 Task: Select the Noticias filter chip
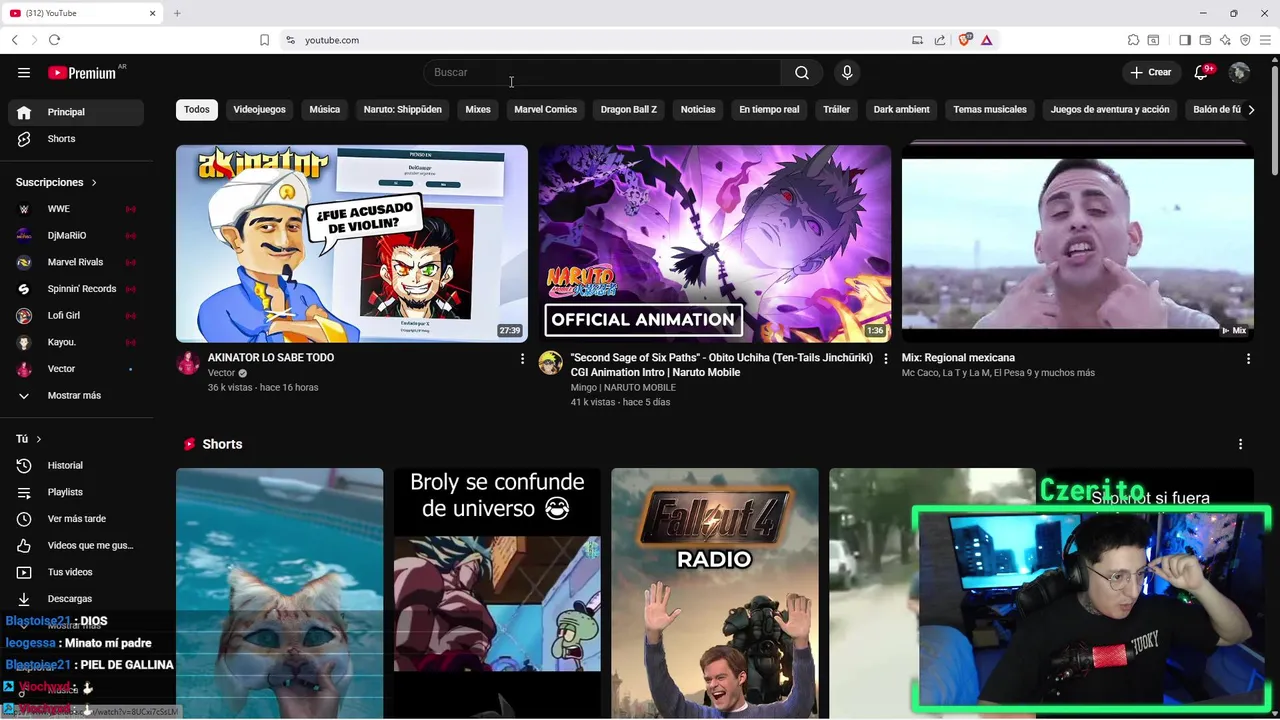[x=698, y=110]
